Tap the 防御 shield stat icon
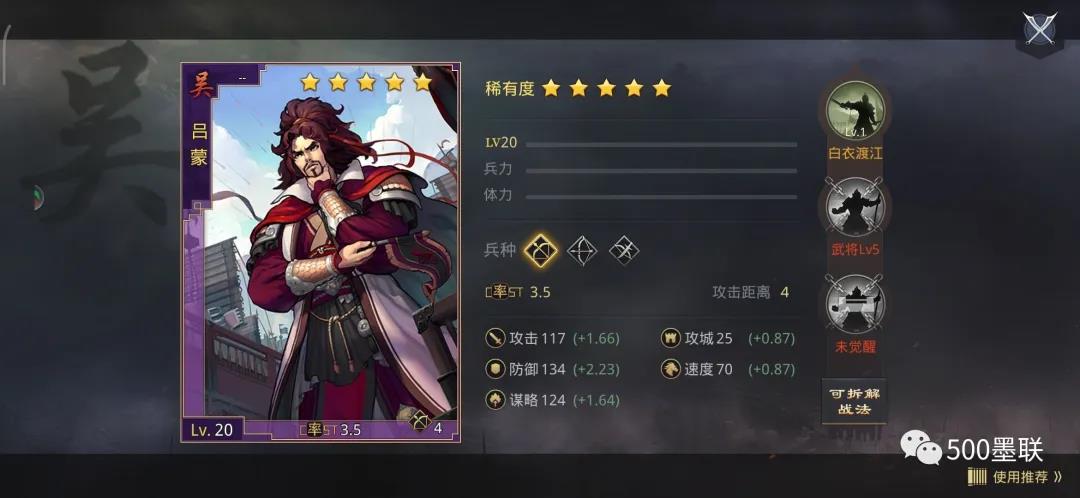 pos(495,369)
